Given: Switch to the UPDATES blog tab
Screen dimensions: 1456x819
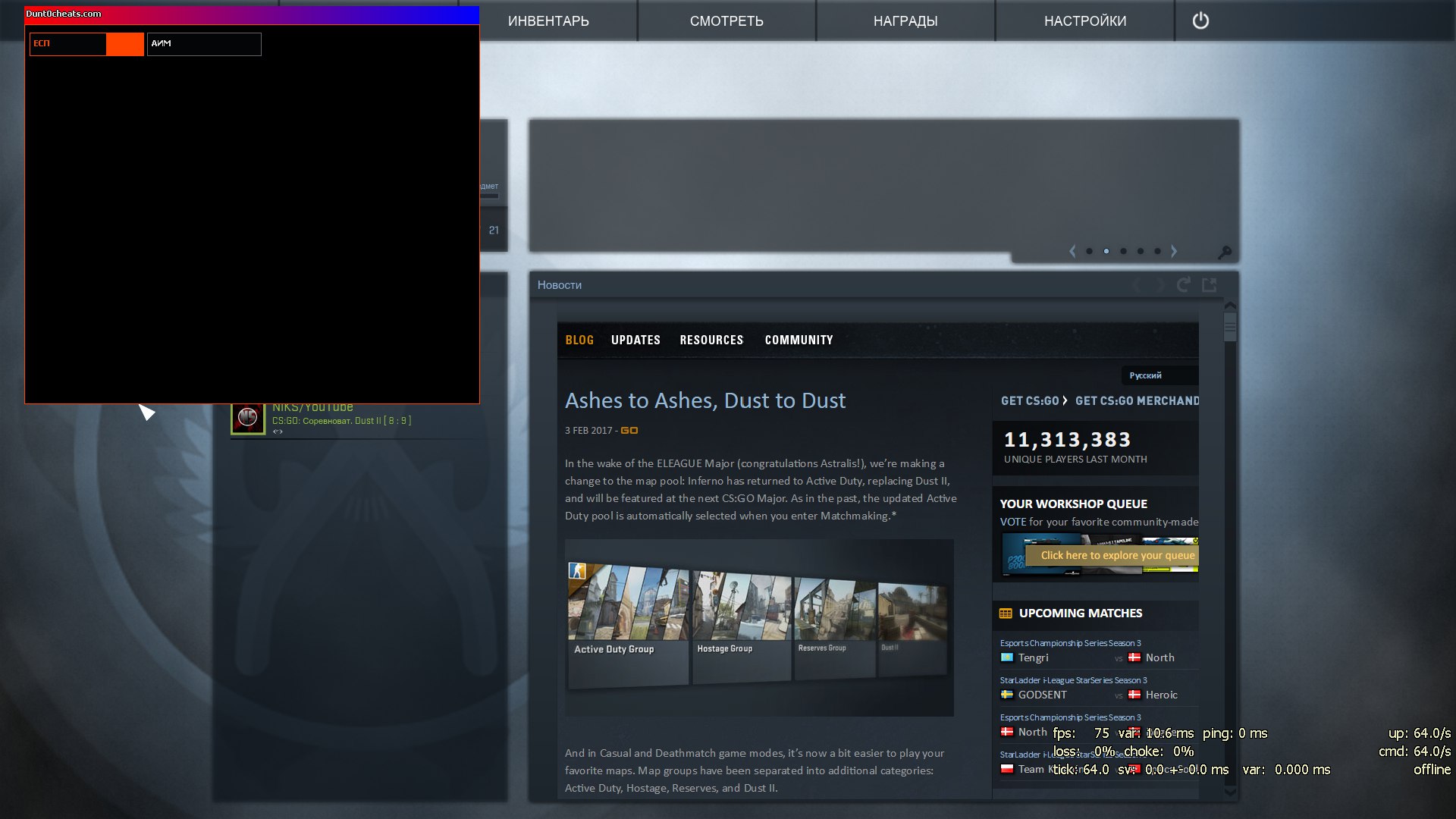Looking at the screenshot, I should [635, 340].
